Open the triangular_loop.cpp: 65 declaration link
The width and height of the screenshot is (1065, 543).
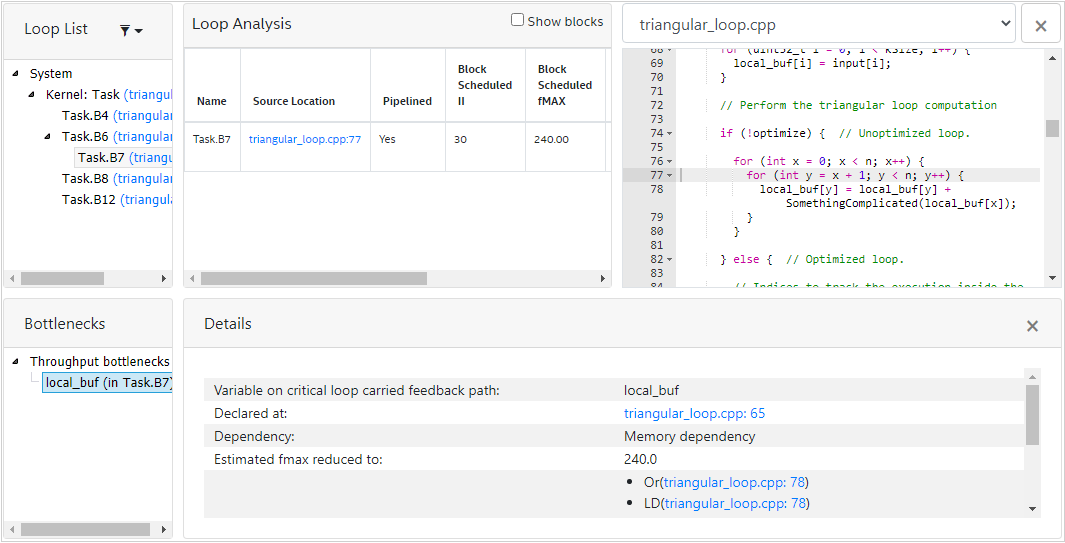coord(694,413)
